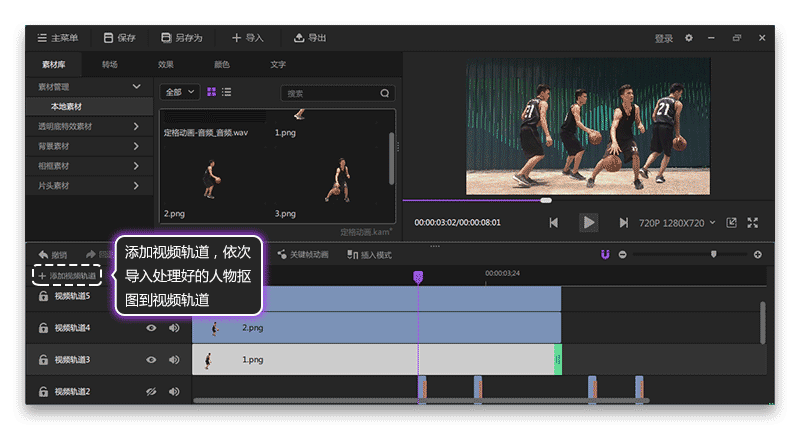
Task: Open settings gear in title bar
Action: [x=689, y=38]
